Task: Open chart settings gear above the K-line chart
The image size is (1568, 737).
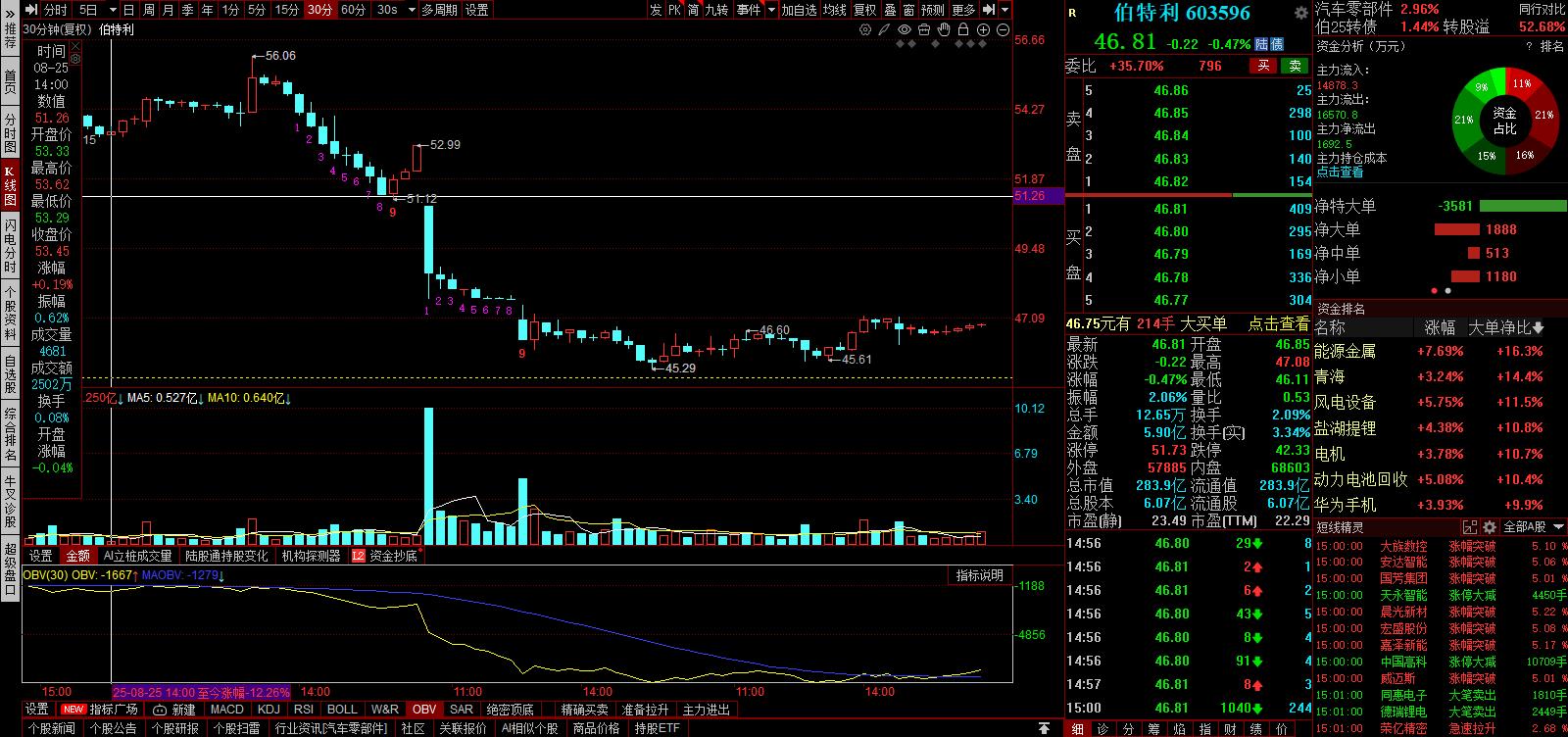Action: pos(865,30)
